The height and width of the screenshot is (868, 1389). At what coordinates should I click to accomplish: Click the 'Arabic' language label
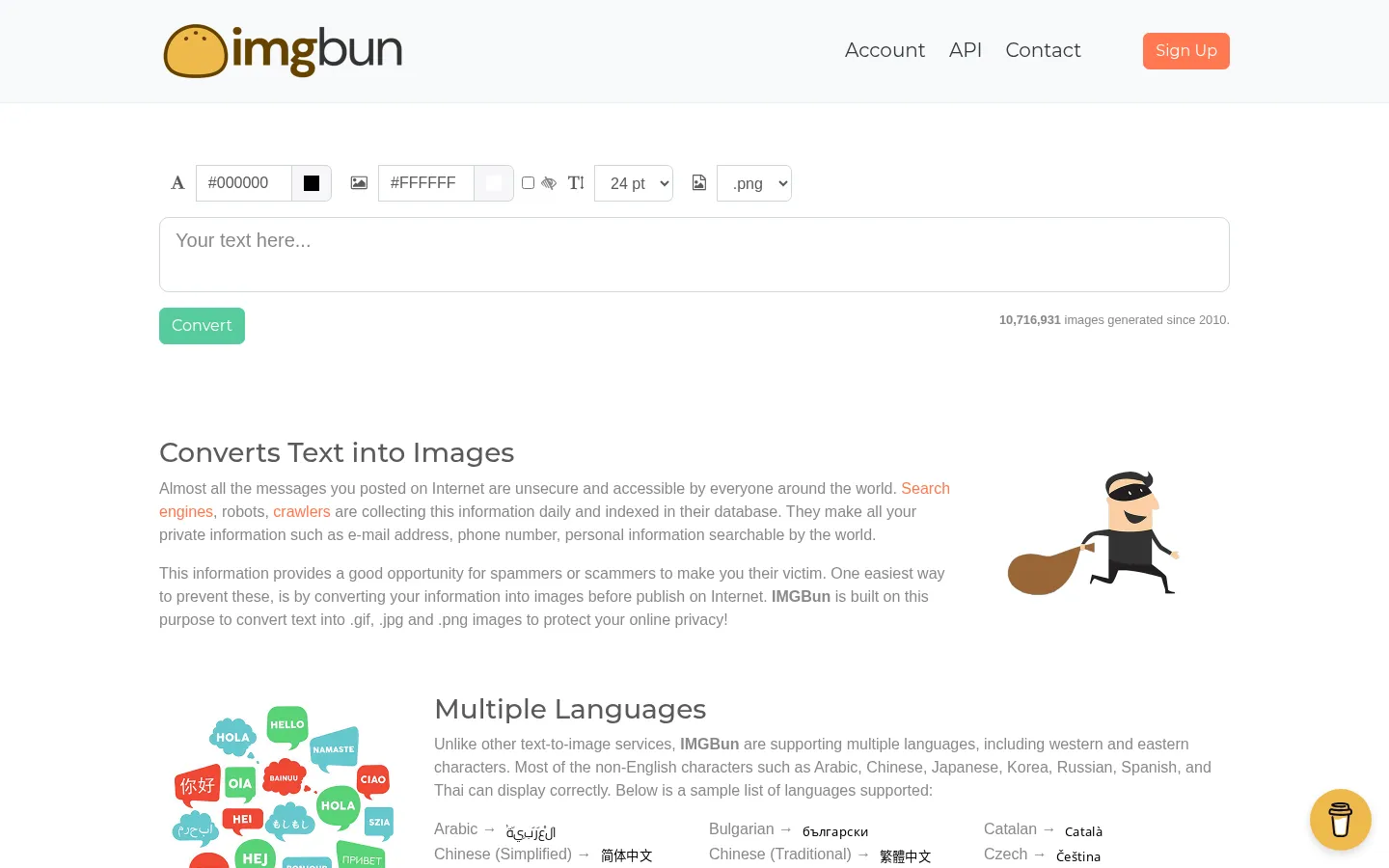pos(455,829)
